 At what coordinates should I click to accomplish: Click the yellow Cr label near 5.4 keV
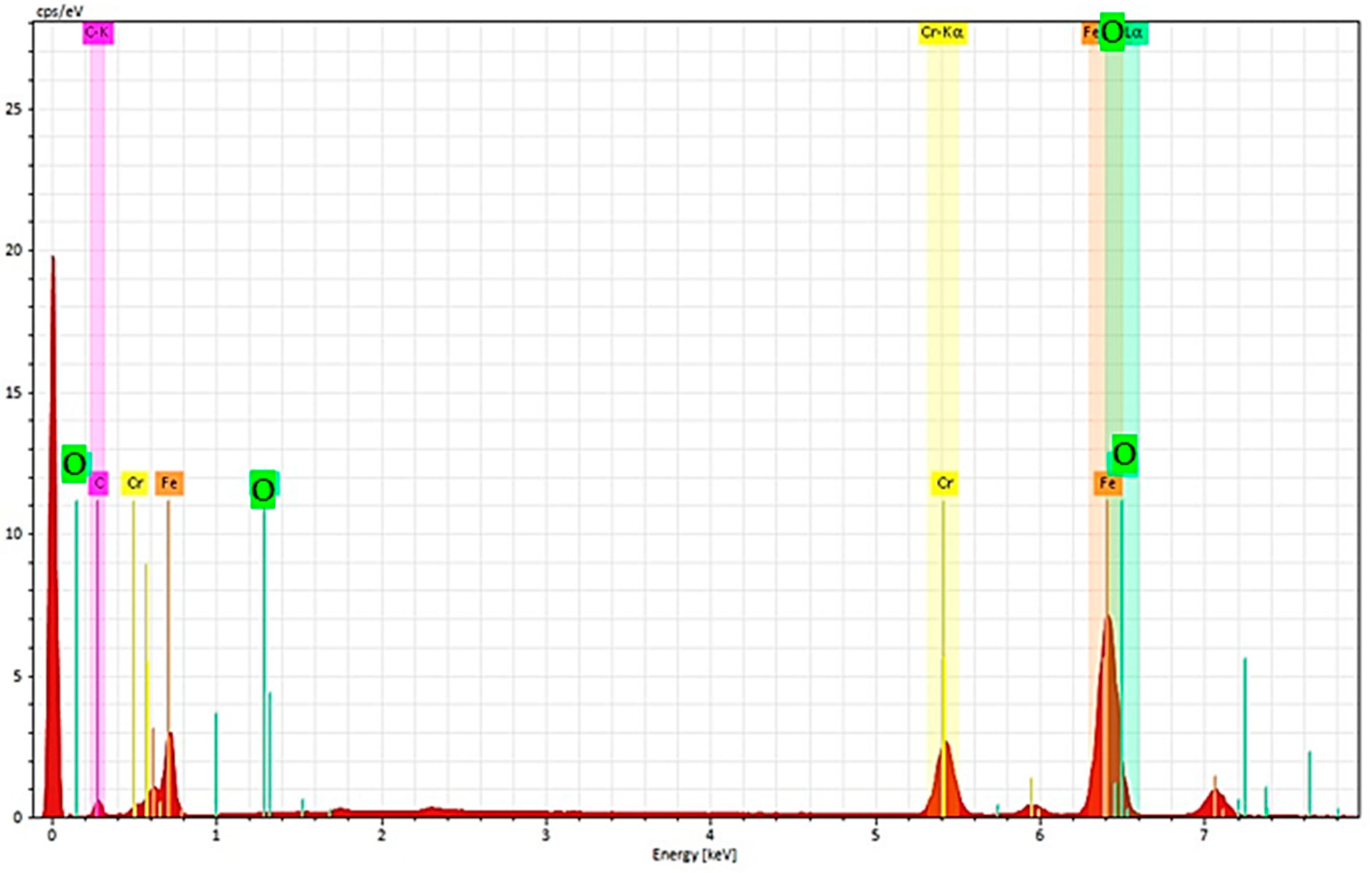[944, 483]
